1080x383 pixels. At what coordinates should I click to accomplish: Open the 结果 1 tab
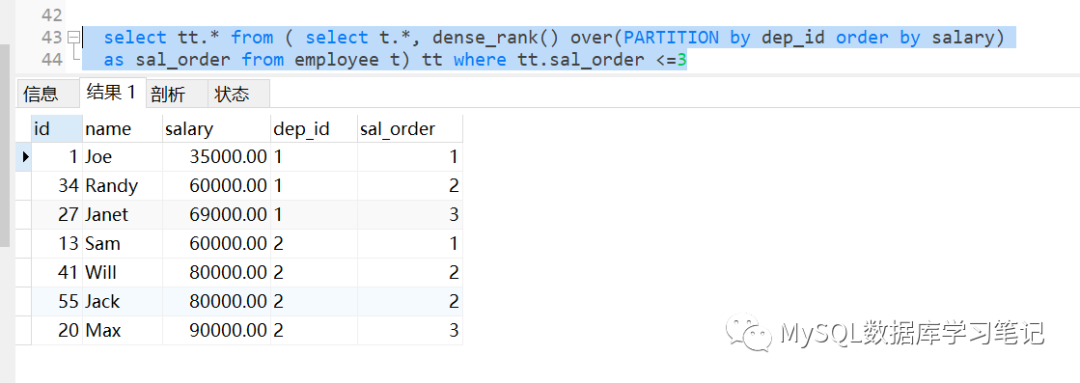click(112, 92)
